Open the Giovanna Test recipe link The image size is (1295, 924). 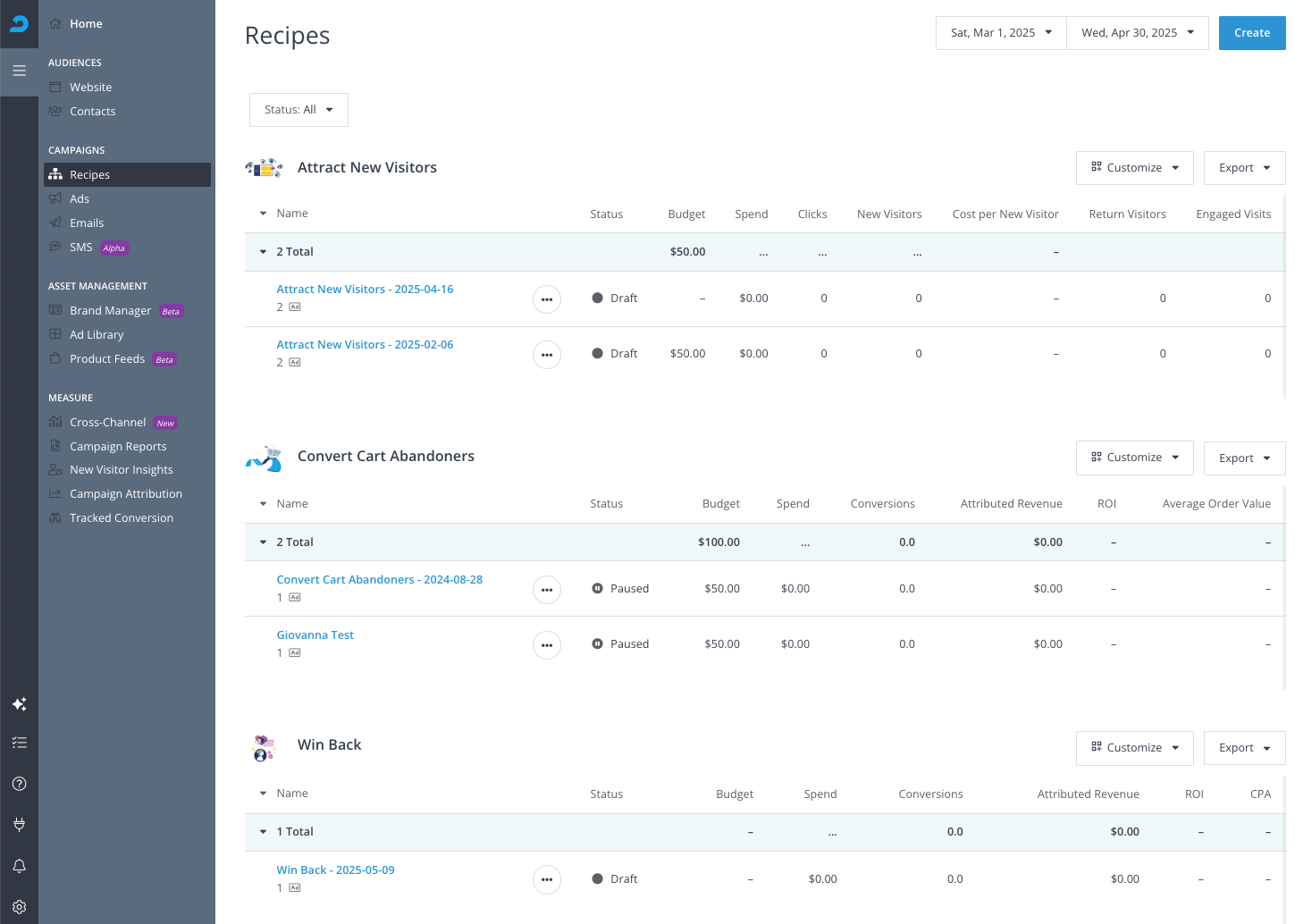[x=315, y=635]
